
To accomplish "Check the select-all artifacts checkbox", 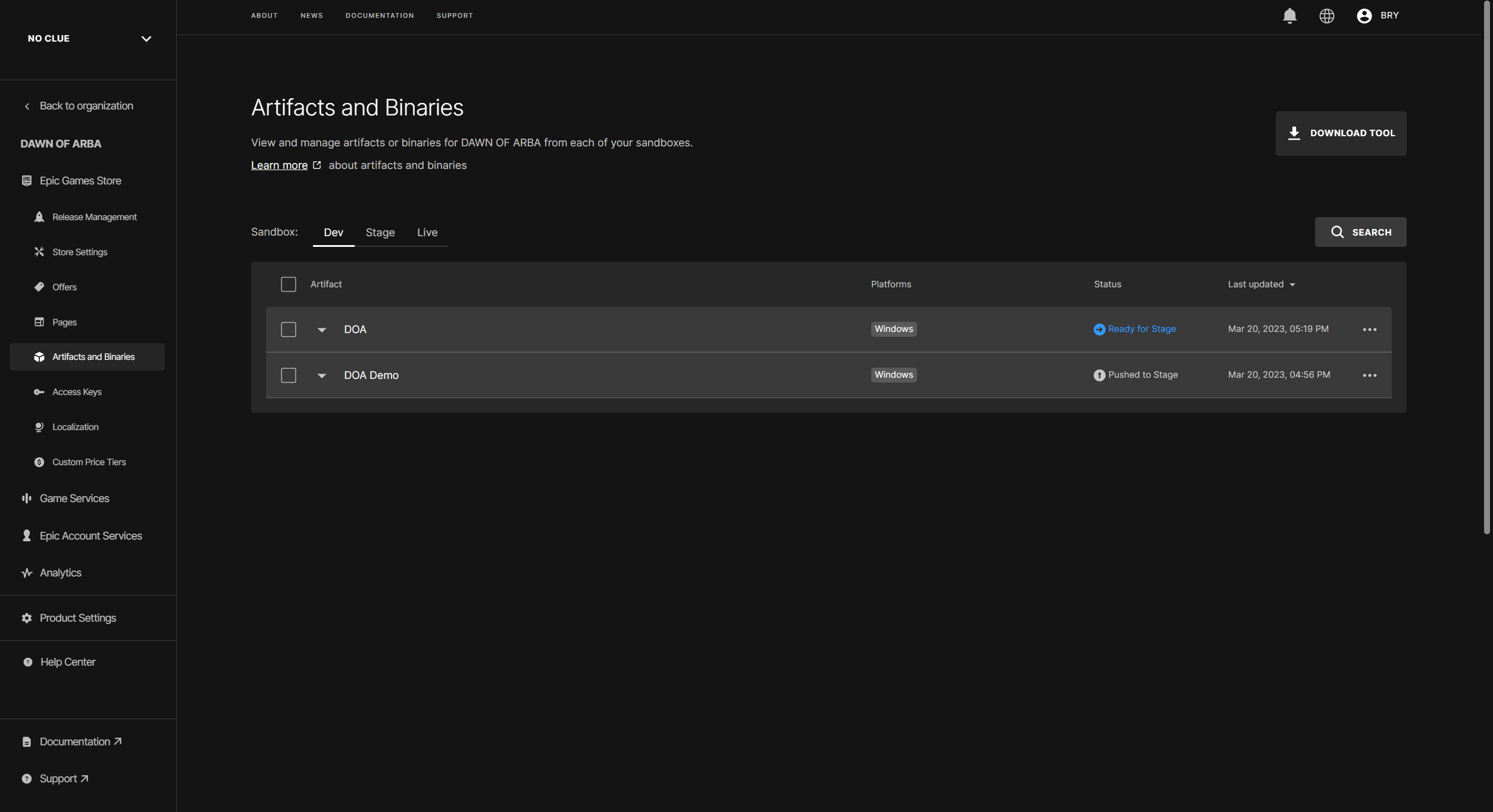I will [x=288, y=284].
